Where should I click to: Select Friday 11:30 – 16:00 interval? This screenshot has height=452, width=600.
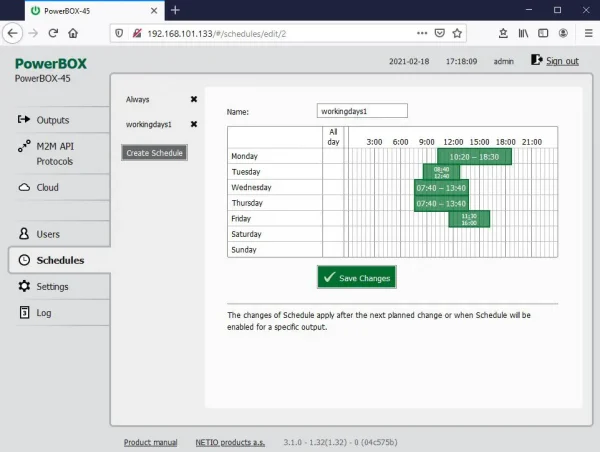469,219
